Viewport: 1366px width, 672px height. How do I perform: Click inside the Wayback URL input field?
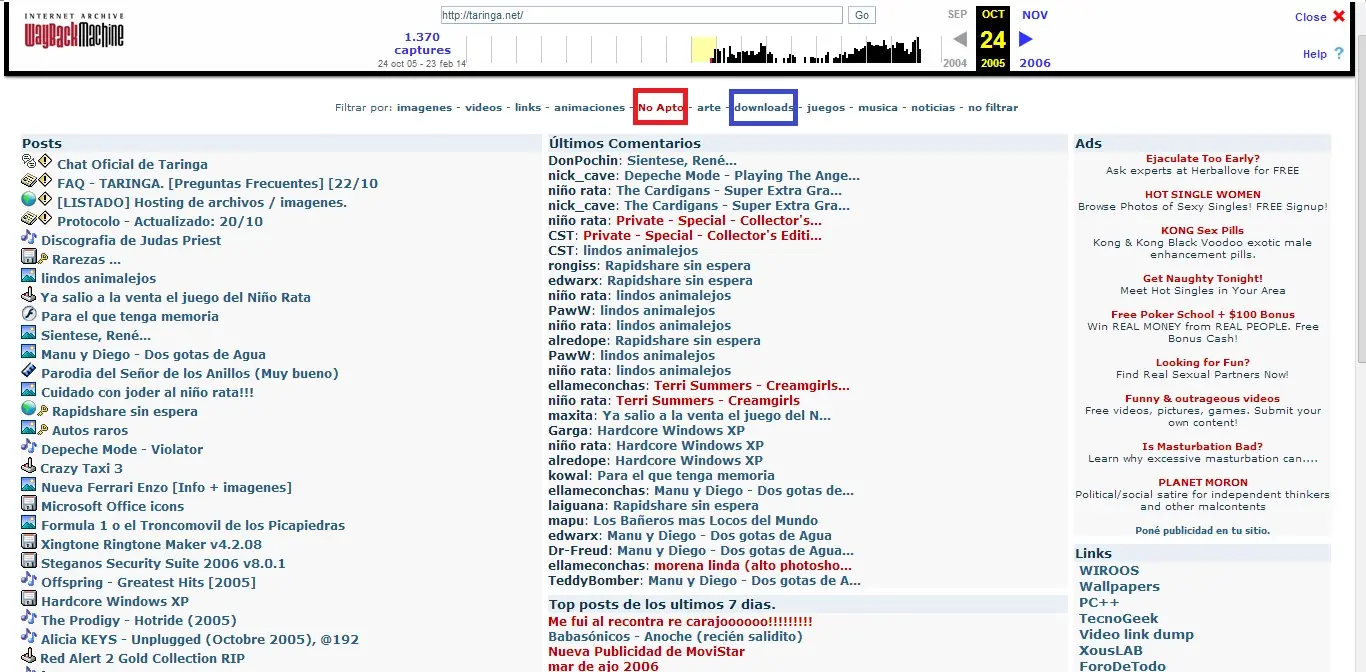[x=642, y=15]
